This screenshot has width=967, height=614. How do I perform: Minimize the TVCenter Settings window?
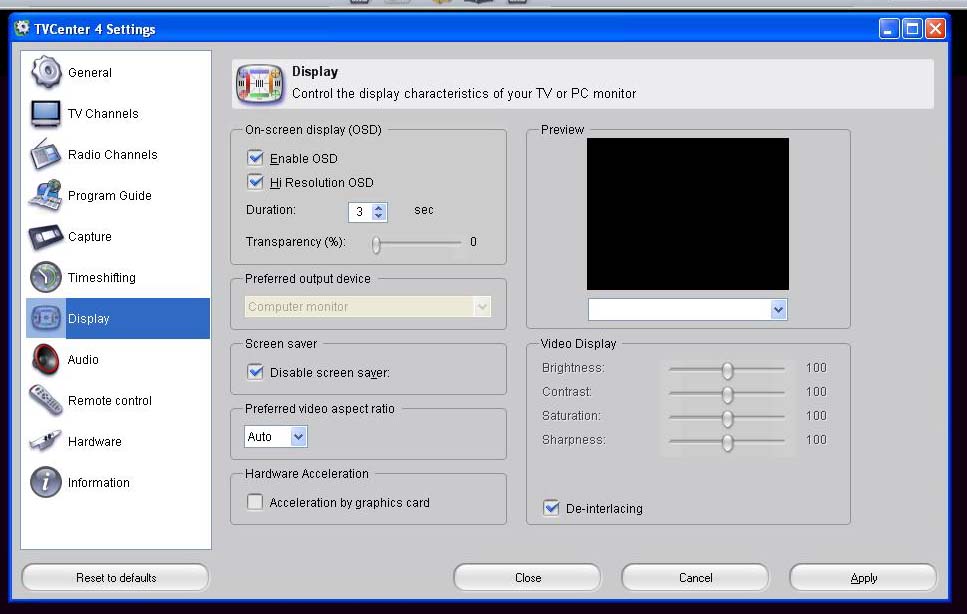click(889, 28)
